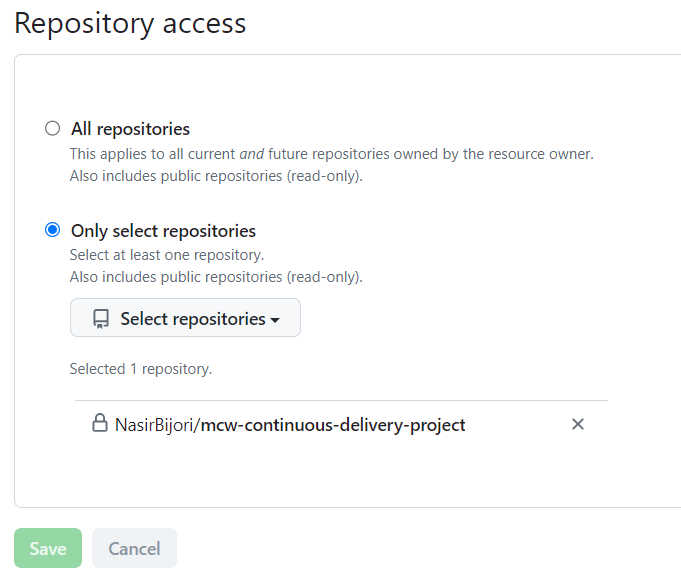Click the 'Selected 1 repository.' status text
The width and height of the screenshot is (681, 581).
click(x=140, y=369)
